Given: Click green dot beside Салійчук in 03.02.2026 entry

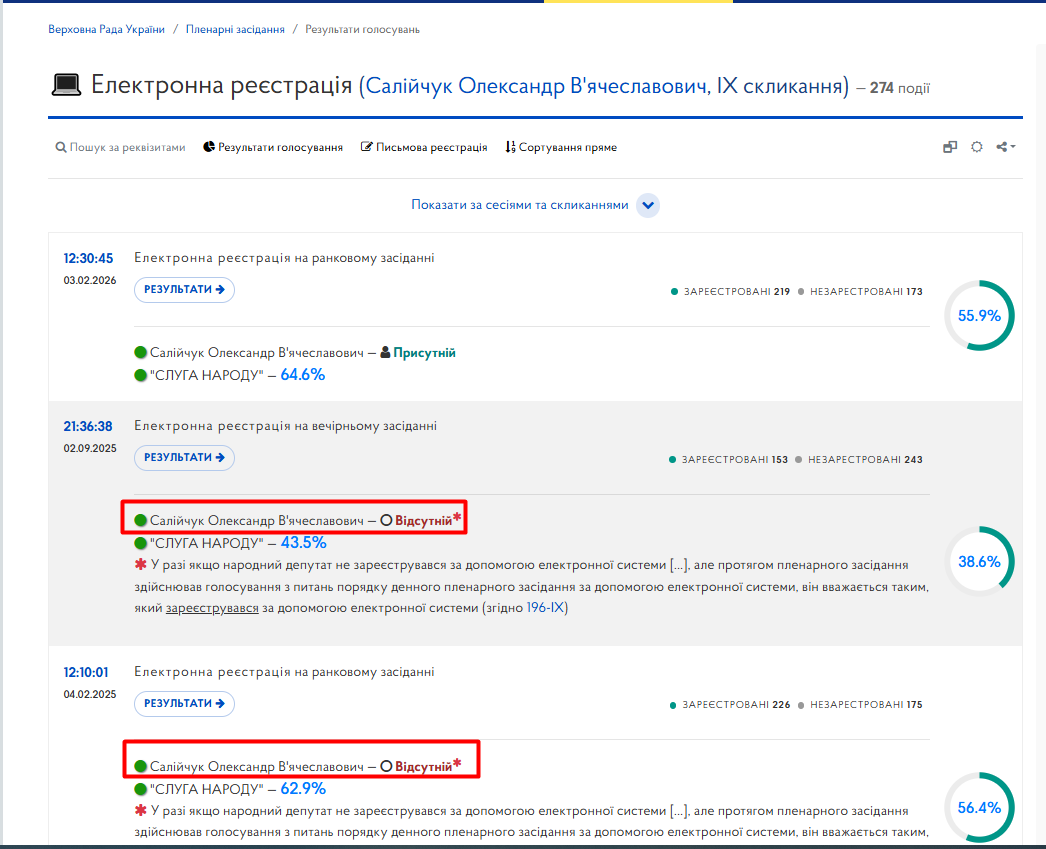Looking at the screenshot, I should click(x=140, y=352).
